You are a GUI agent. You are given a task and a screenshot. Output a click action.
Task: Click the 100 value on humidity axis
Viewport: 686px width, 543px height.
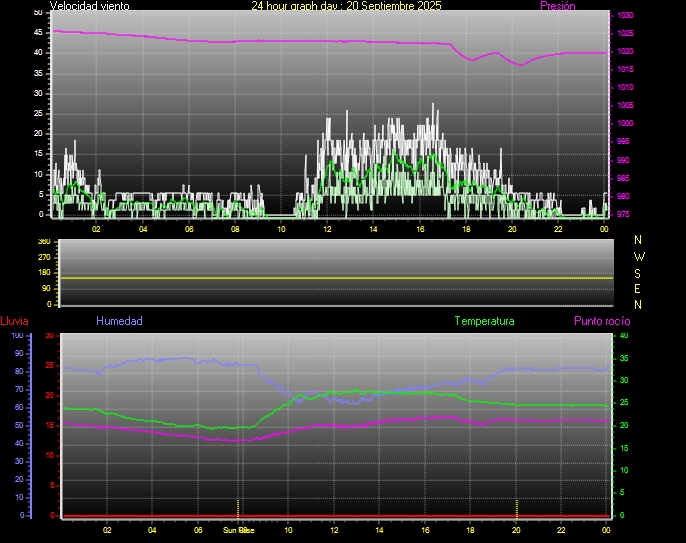pyautogui.click(x=17, y=336)
